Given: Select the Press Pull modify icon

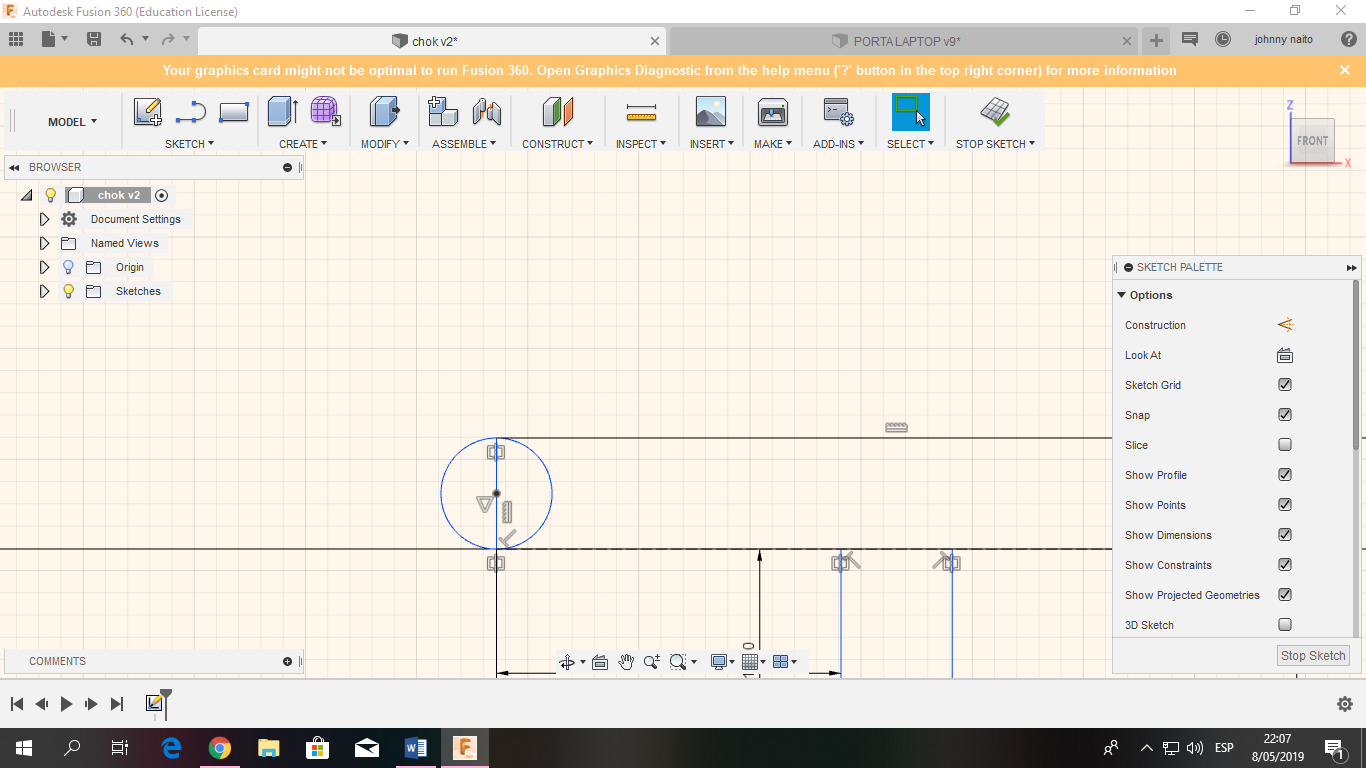Looking at the screenshot, I should point(384,111).
